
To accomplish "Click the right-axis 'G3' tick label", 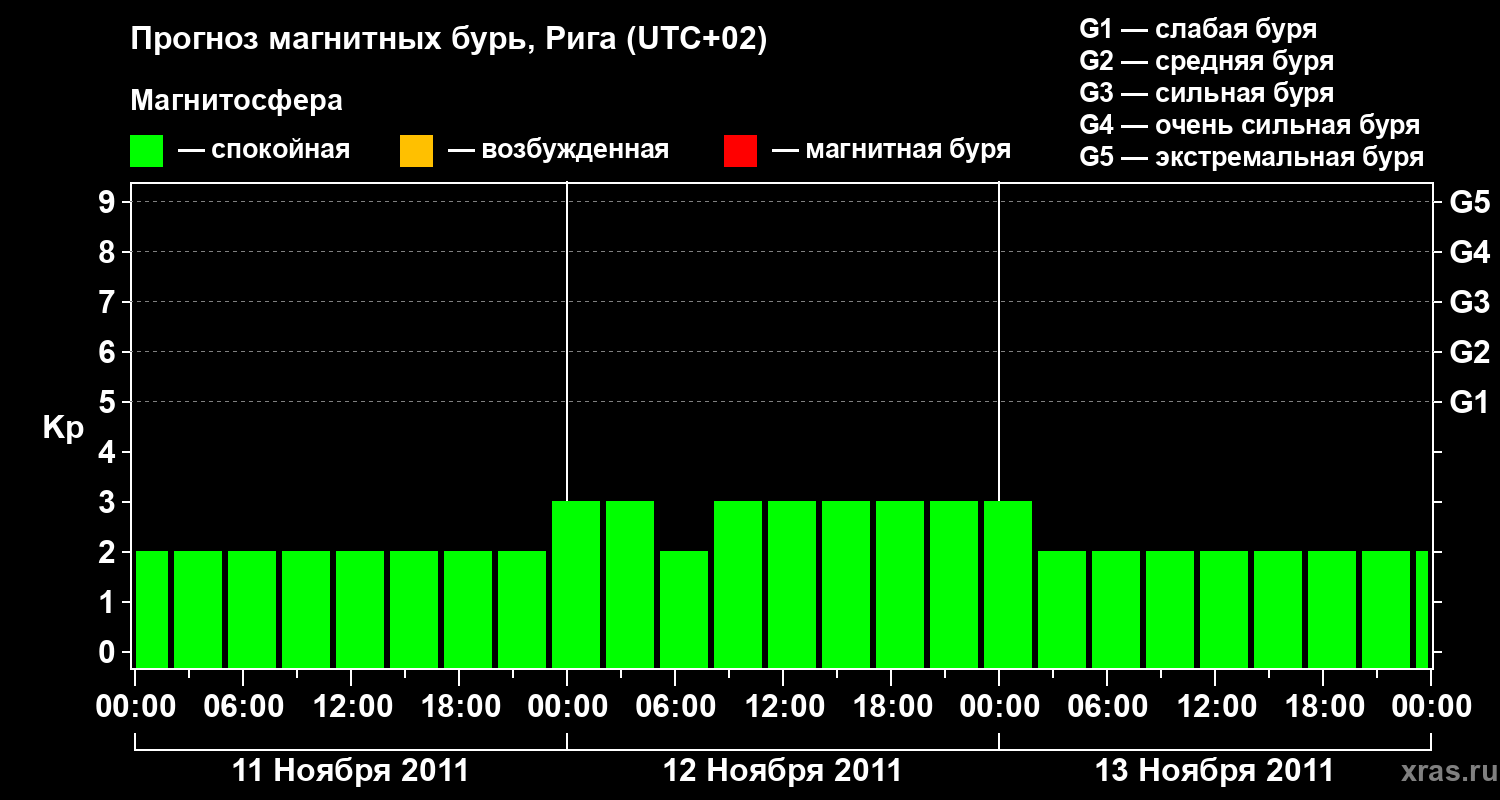I will pyautogui.click(x=1470, y=303).
